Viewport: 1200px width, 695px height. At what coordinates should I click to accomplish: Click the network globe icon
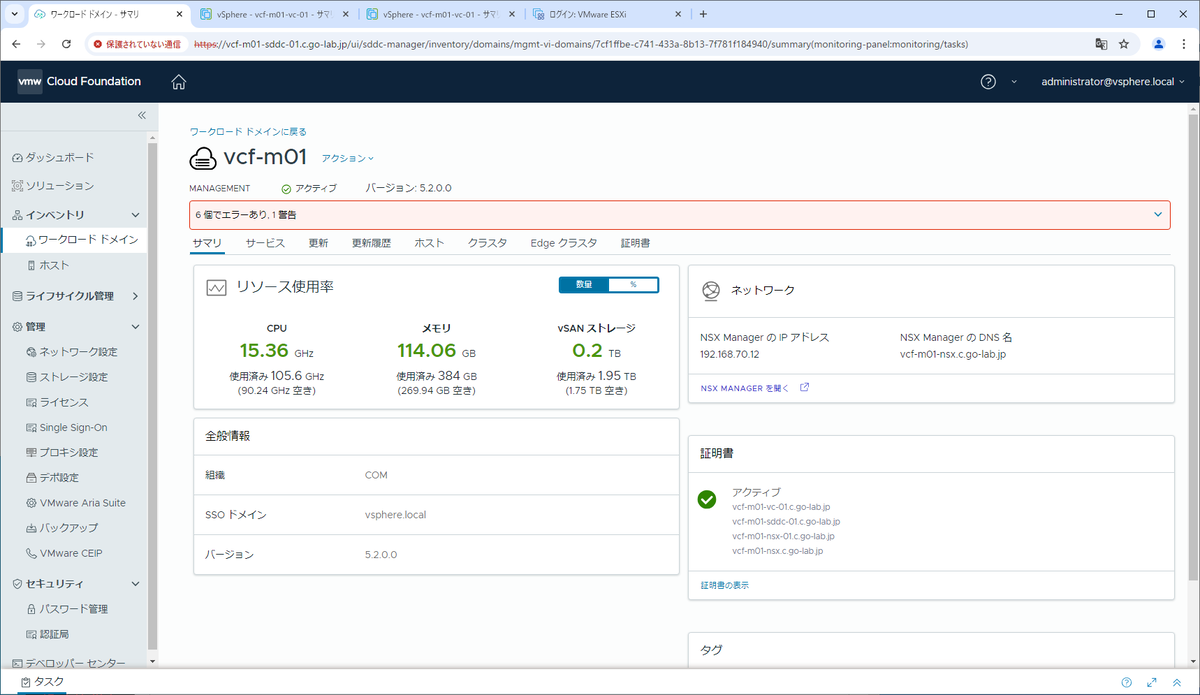click(x=711, y=290)
